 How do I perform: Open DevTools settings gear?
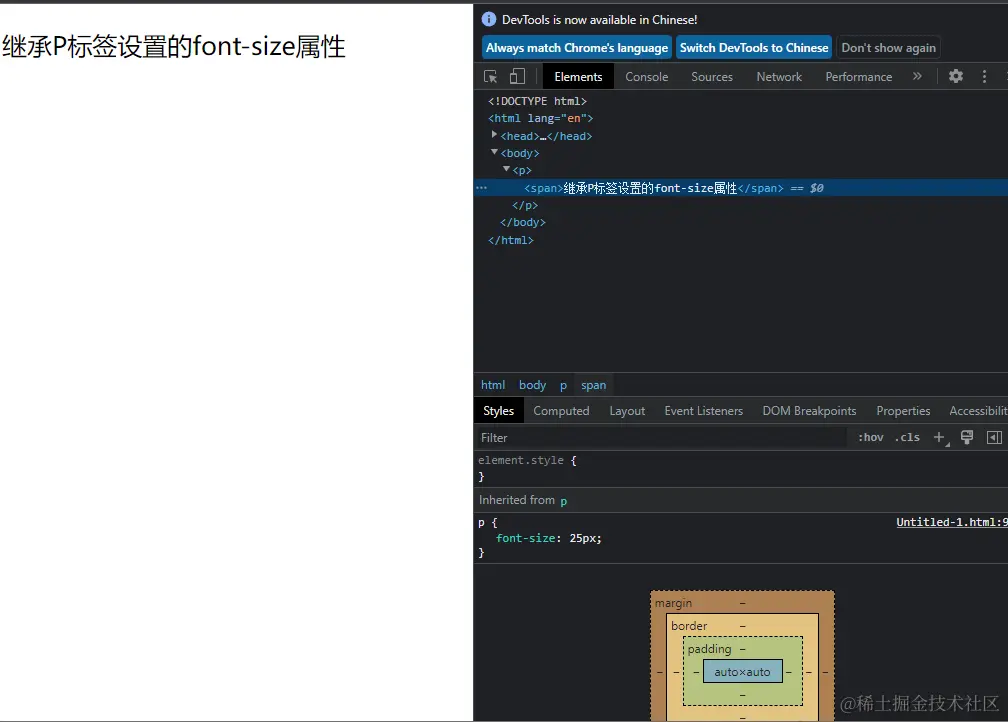click(956, 76)
